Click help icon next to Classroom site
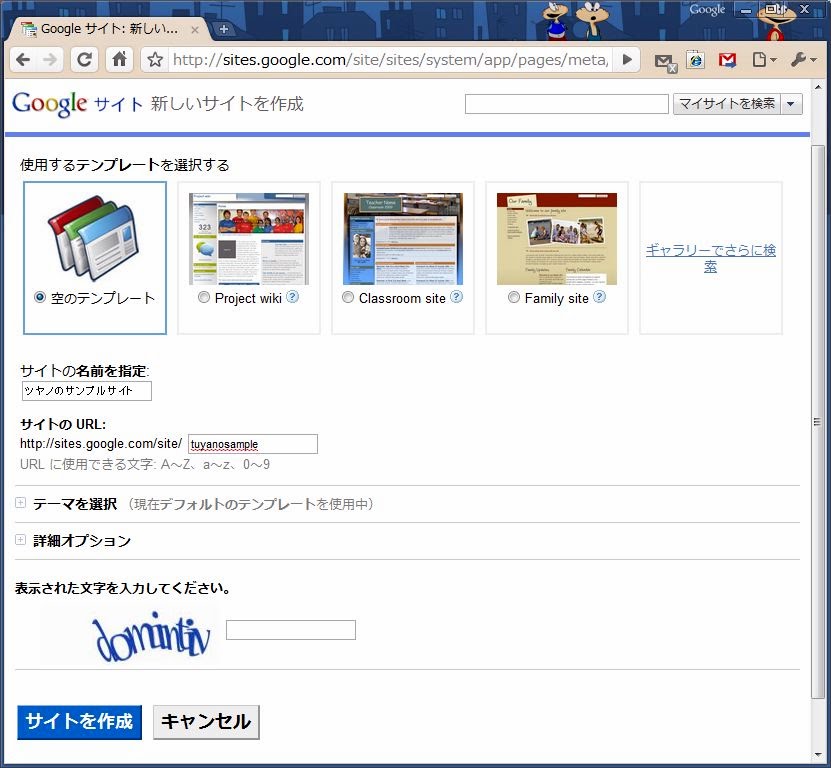831x768 pixels. point(456,297)
